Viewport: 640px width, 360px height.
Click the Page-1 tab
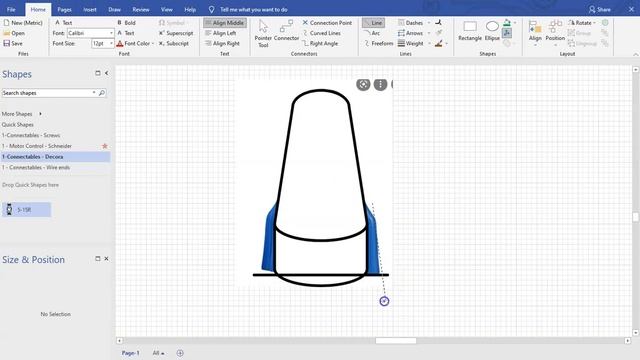130,353
